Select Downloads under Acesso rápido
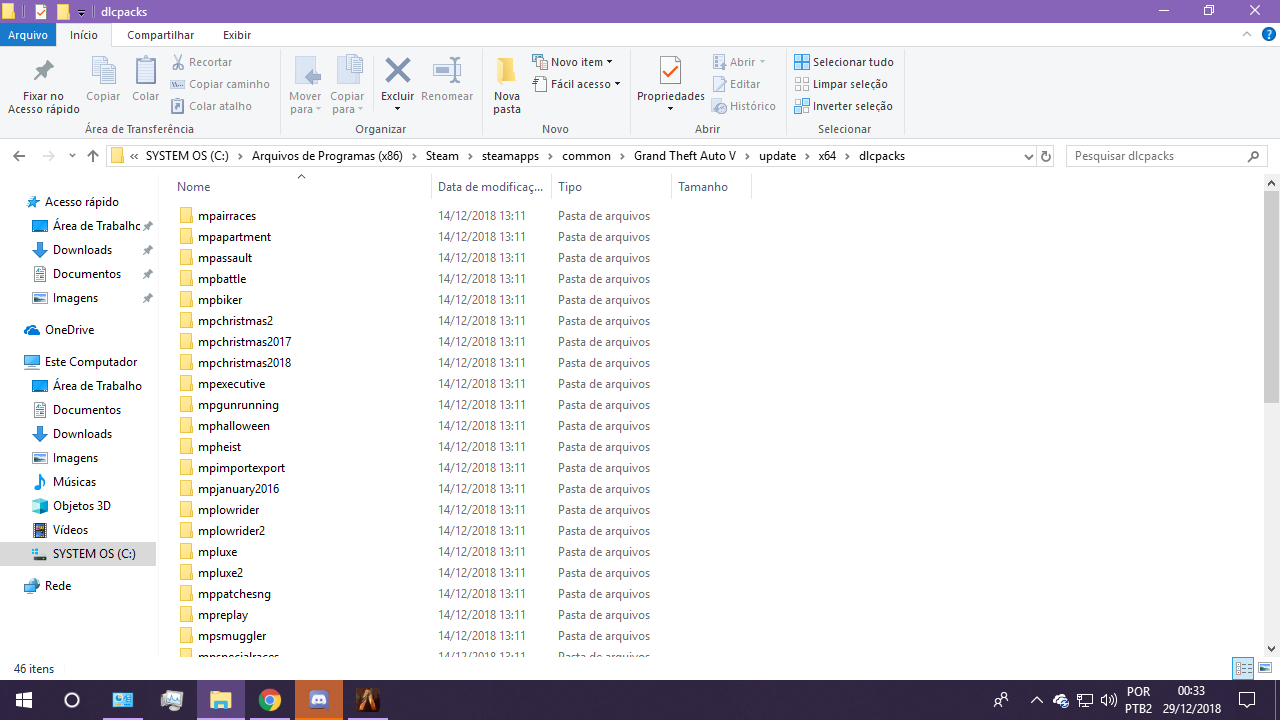Image resolution: width=1280 pixels, height=720 pixels. [82, 250]
